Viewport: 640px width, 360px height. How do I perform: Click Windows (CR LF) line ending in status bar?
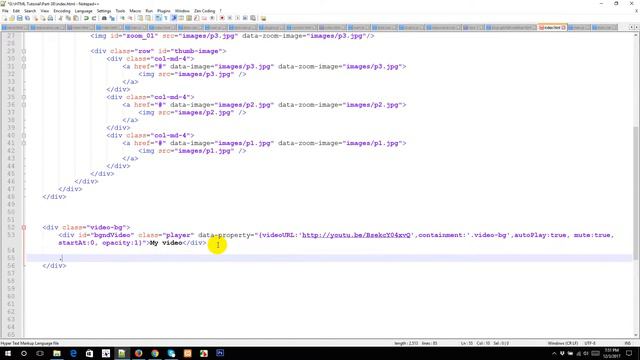562,343
